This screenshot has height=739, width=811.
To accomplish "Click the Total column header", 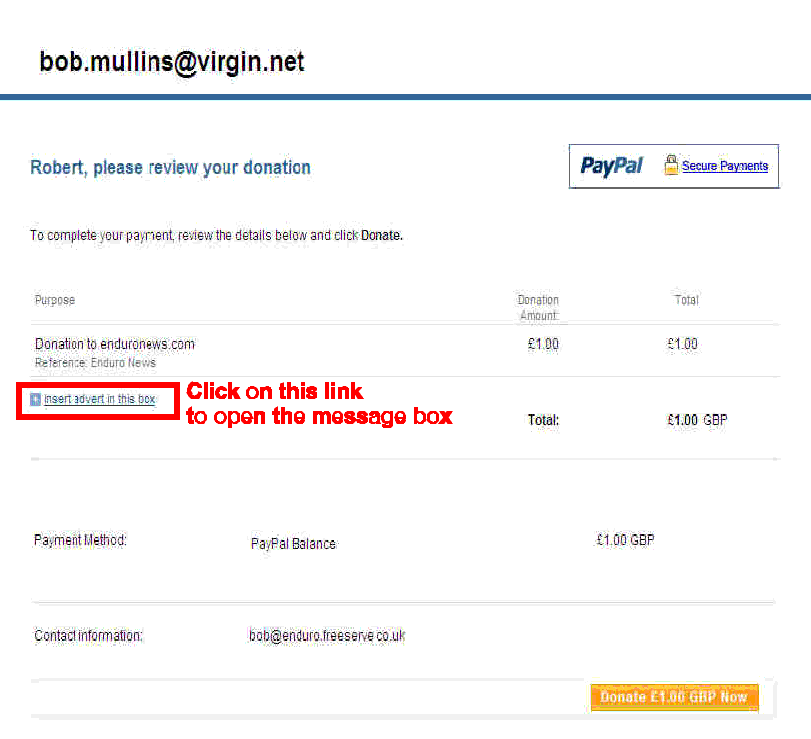I will point(686,300).
